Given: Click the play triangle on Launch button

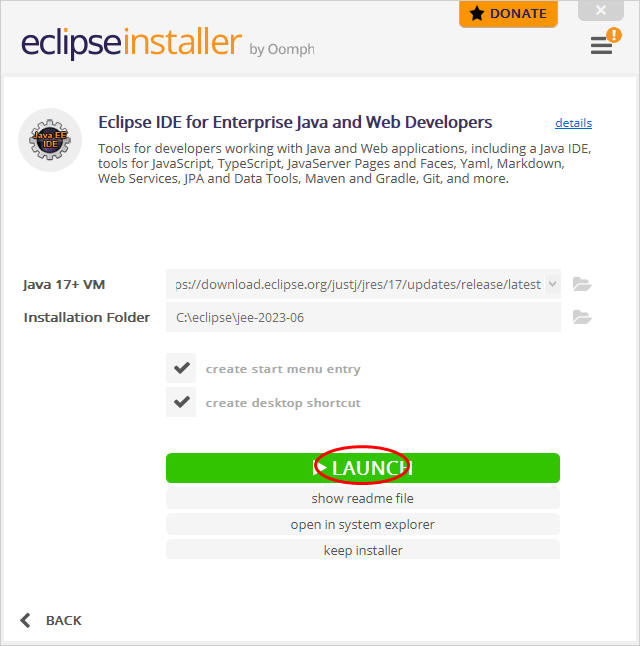Looking at the screenshot, I should [319, 468].
